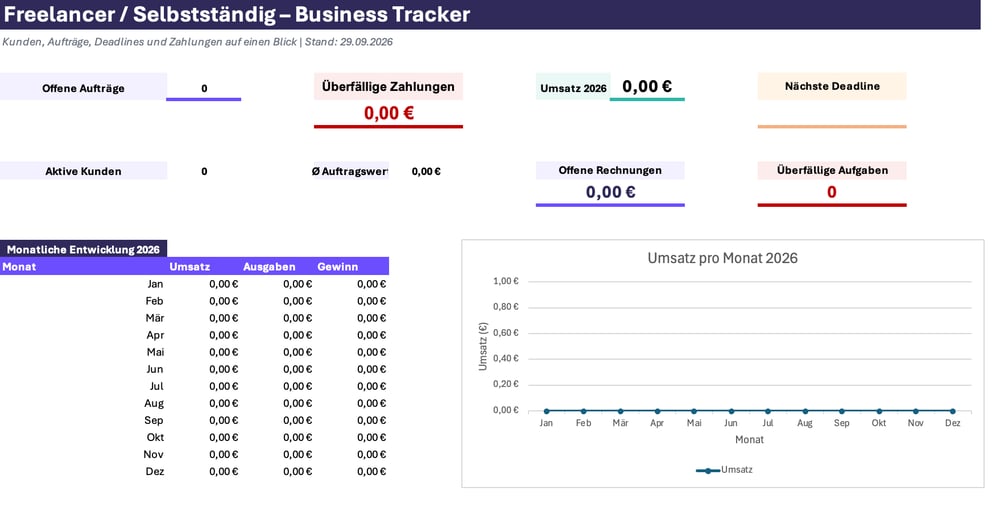The width and height of the screenshot is (1000, 508).
Task: Select the 'Ø Auftragswert' label cell
Action: [349, 171]
